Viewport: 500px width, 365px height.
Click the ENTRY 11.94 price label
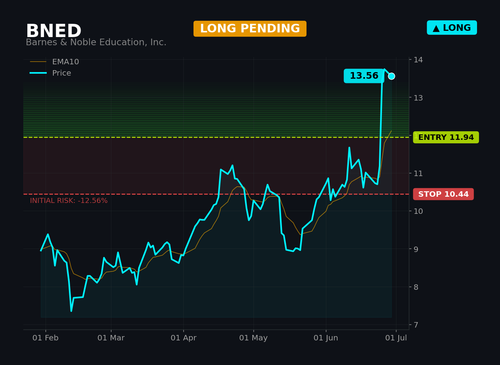[446, 137]
